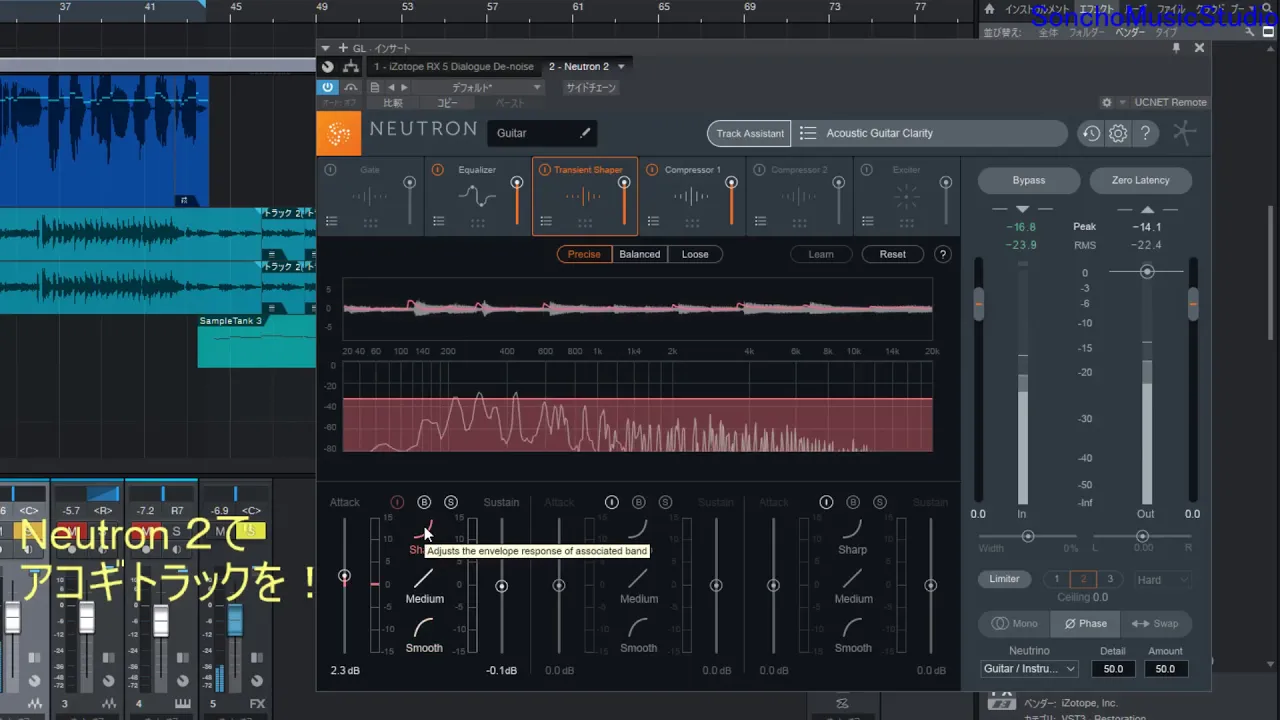The width and height of the screenshot is (1280, 720).
Task: Select limiter mode 1
Action: click(x=1056, y=579)
